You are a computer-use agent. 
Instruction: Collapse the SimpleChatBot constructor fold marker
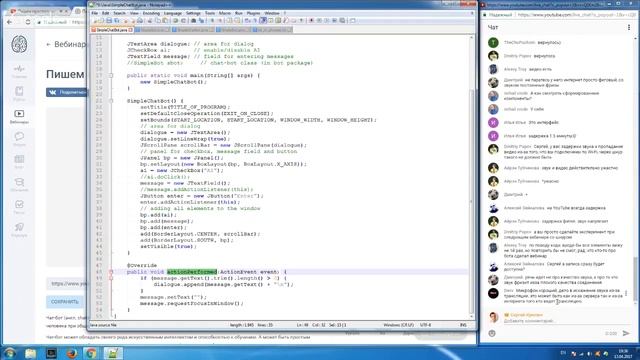pyautogui.click(x=111, y=101)
